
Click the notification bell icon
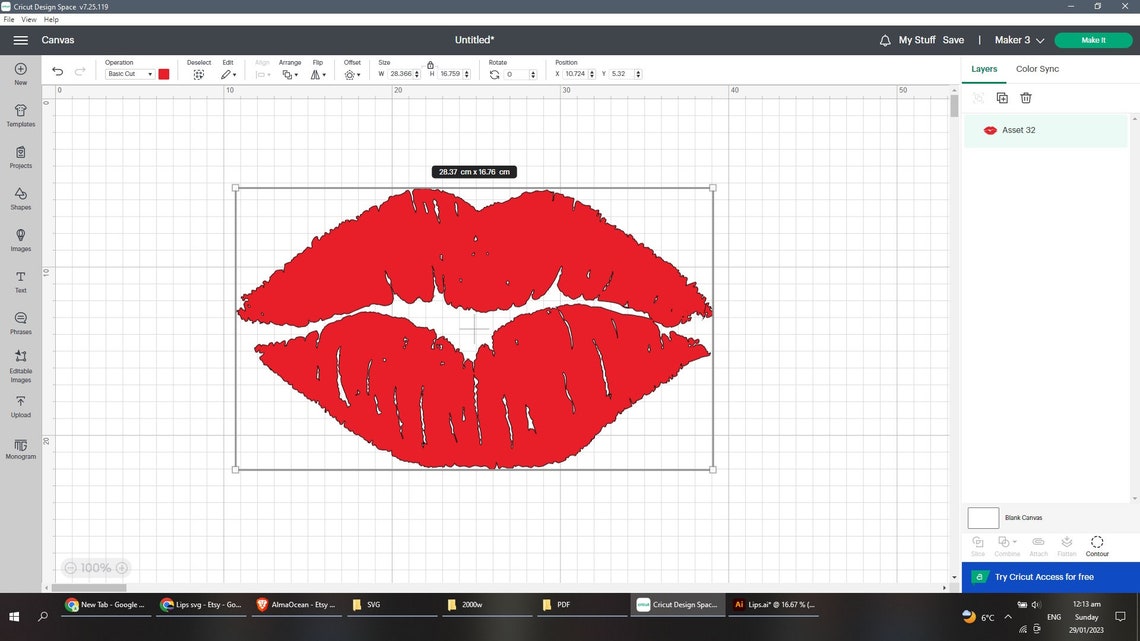(x=884, y=39)
